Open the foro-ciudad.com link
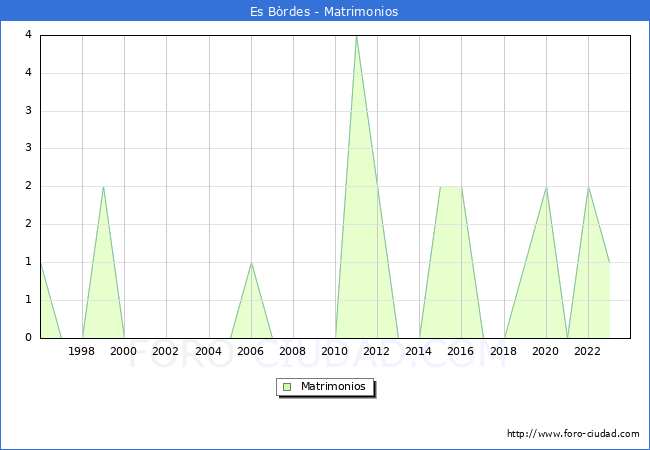The image size is (650, 450). point(573,433)
